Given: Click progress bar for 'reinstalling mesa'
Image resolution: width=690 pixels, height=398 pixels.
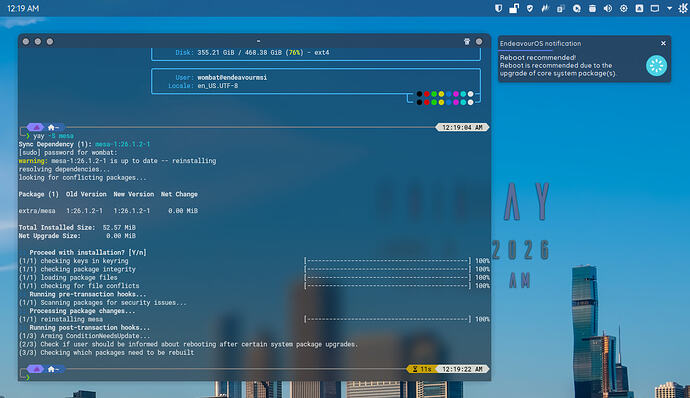Looking at the screenshot, I should pos(387,319).
